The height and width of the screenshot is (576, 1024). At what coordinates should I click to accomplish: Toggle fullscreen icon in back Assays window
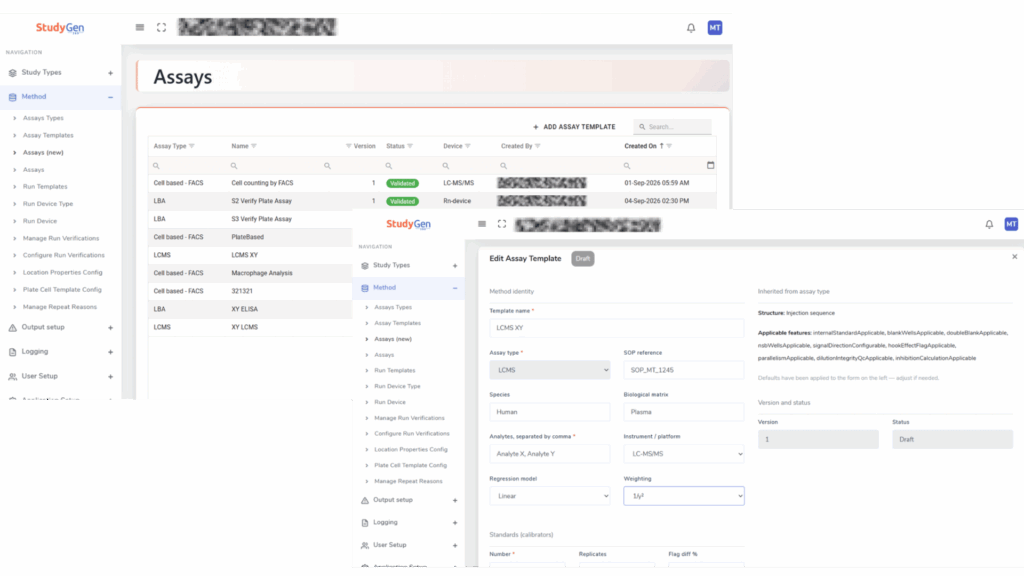coord(161,27)
